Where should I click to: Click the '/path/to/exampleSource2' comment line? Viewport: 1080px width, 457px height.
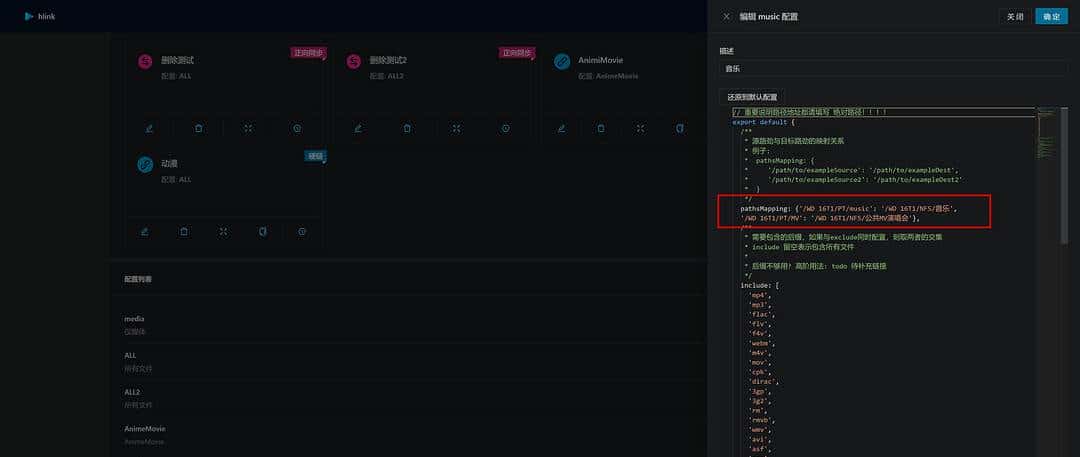pos(853,179)
